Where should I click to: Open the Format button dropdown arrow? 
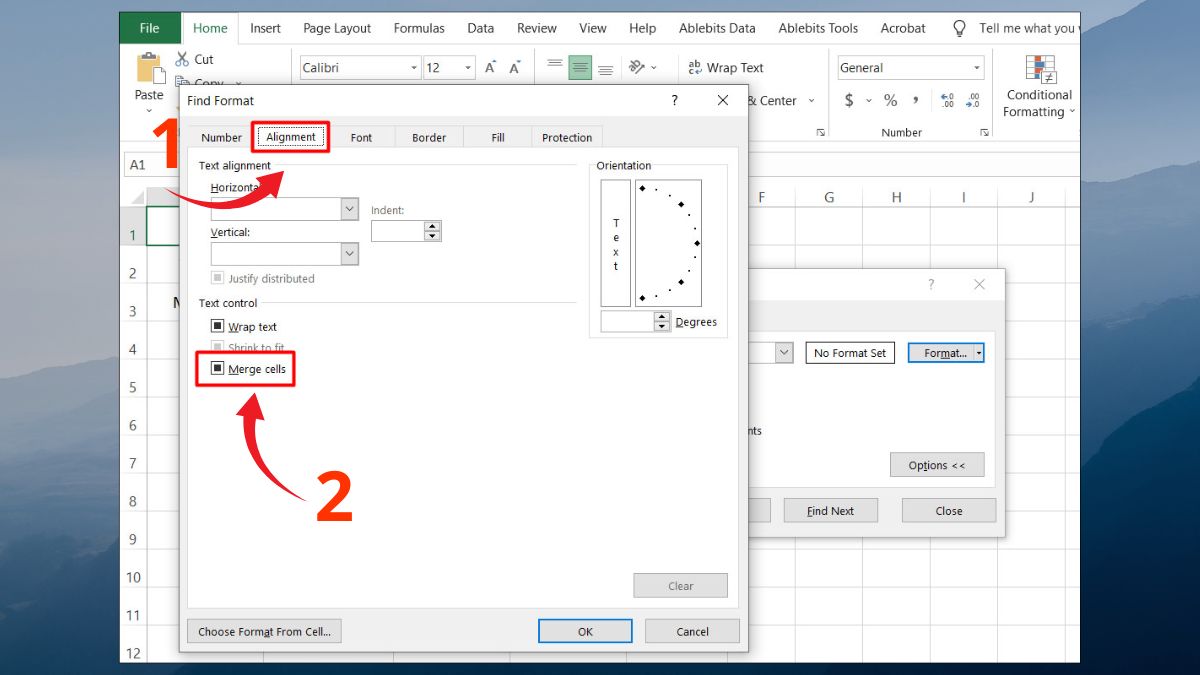(979, 353)
